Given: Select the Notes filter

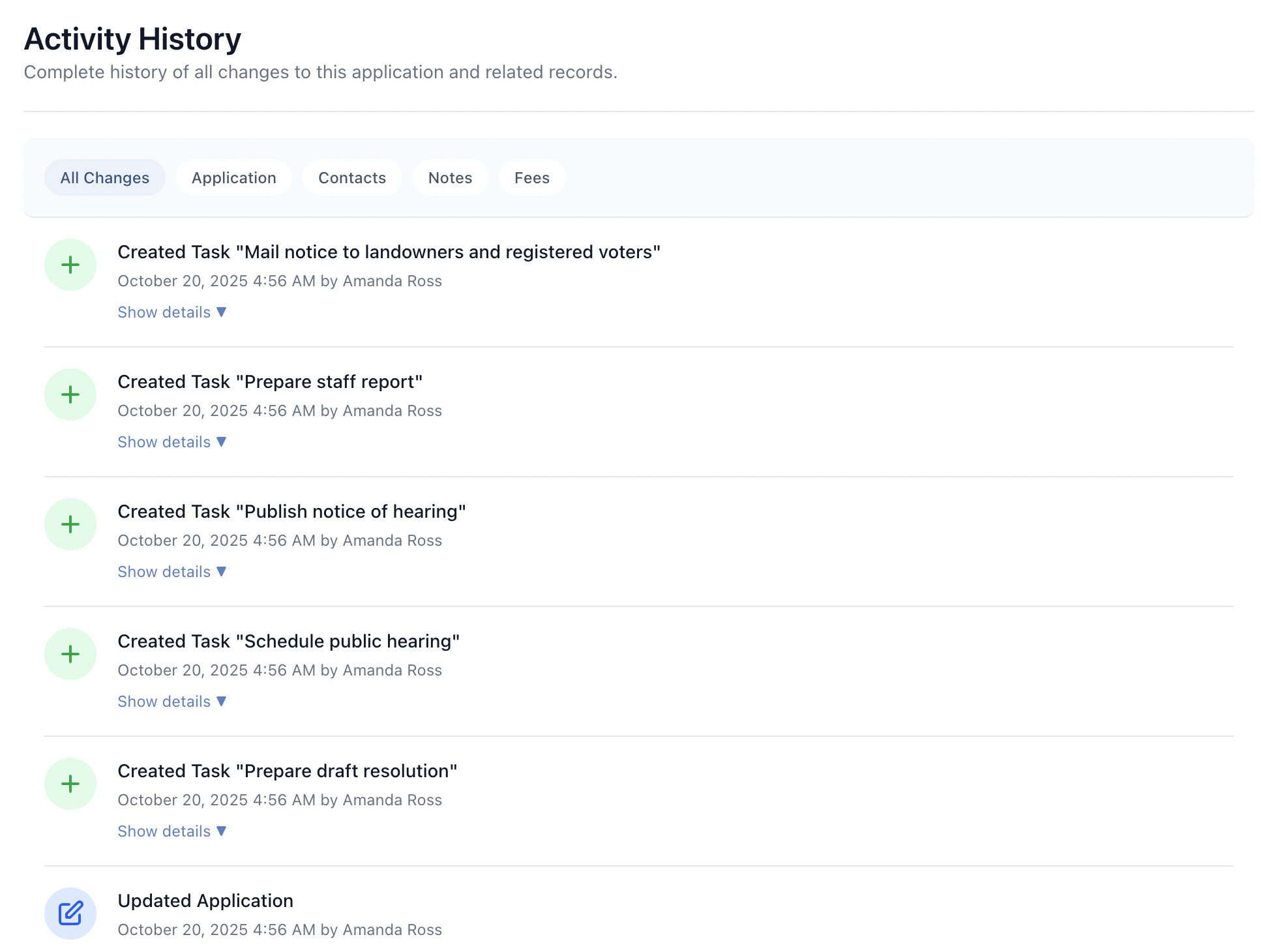Looking at the screenshot, I should tap(450, 177).
